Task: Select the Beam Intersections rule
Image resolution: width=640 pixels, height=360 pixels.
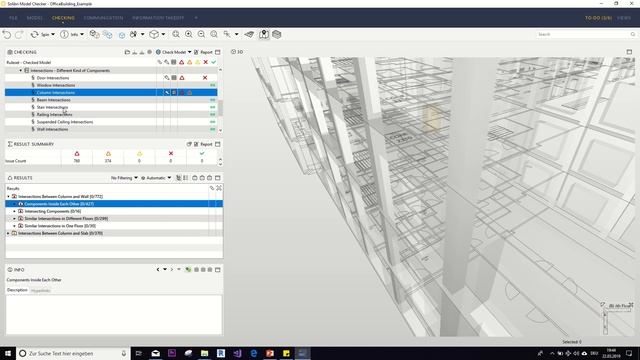Action: (53, 100)
